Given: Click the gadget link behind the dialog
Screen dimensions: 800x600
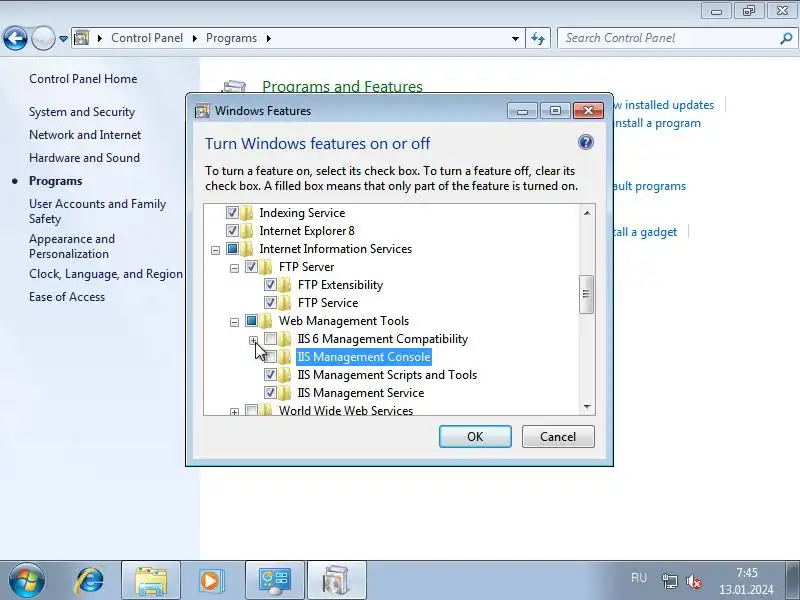Looking at the screenshot, I should [x=645, y=232].
